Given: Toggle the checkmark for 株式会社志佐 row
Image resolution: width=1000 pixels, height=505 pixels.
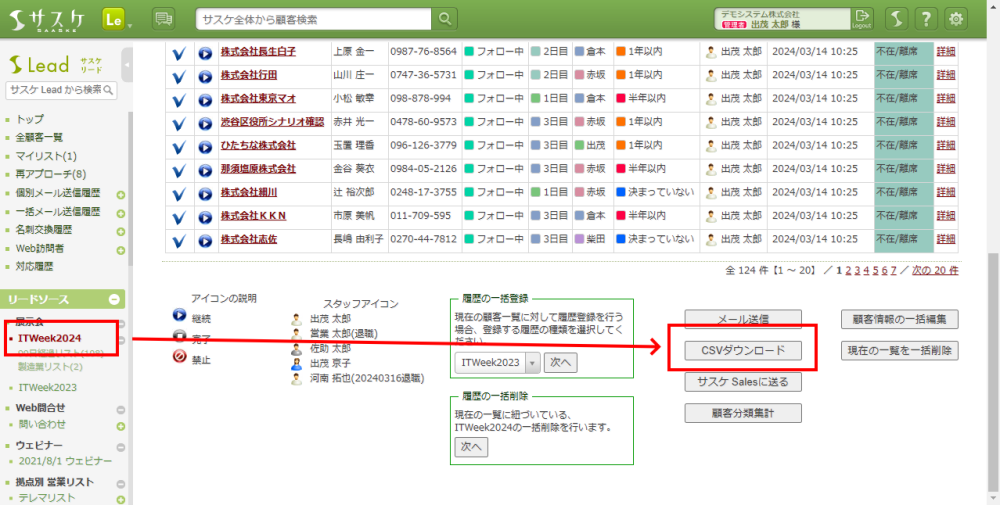Looking at the screenshot, I should [180, 240].
